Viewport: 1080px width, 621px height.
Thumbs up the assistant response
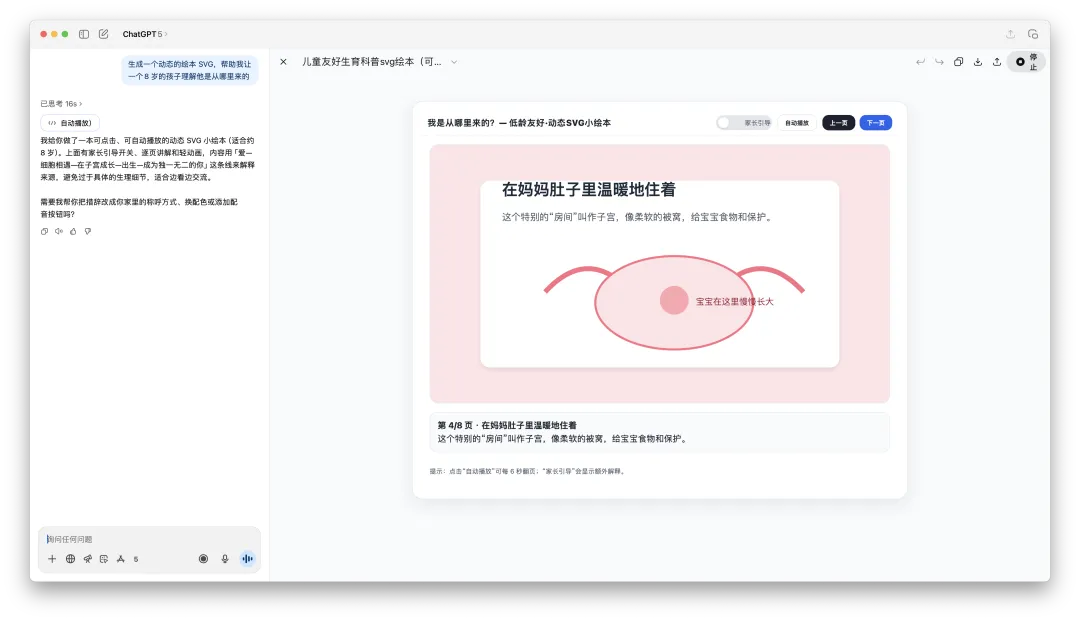click(x=73, y=231)
